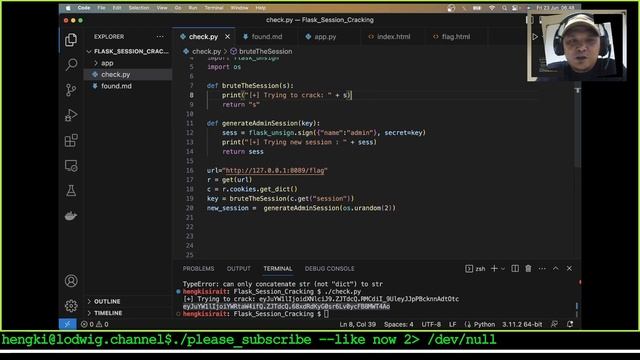
Task: Close the terminal panel
Action: click(569, 269)
